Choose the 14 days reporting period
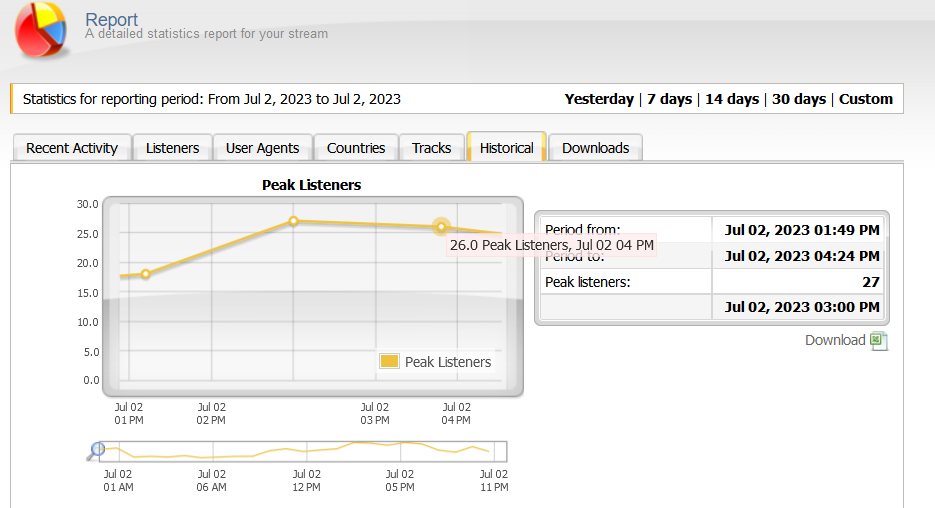The width and height of the screenshot is (935, 508). (x=732, y=99)
